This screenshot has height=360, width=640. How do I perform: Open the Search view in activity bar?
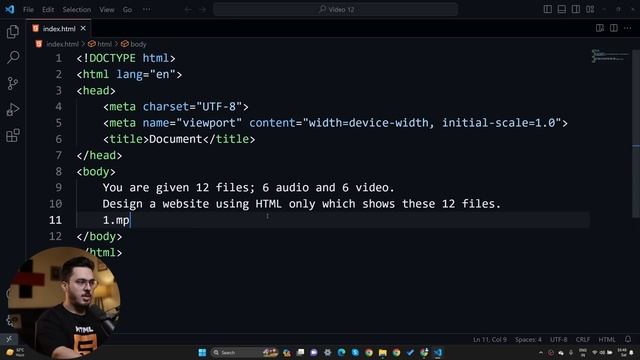pyautogui.click(x=13, y=58)
